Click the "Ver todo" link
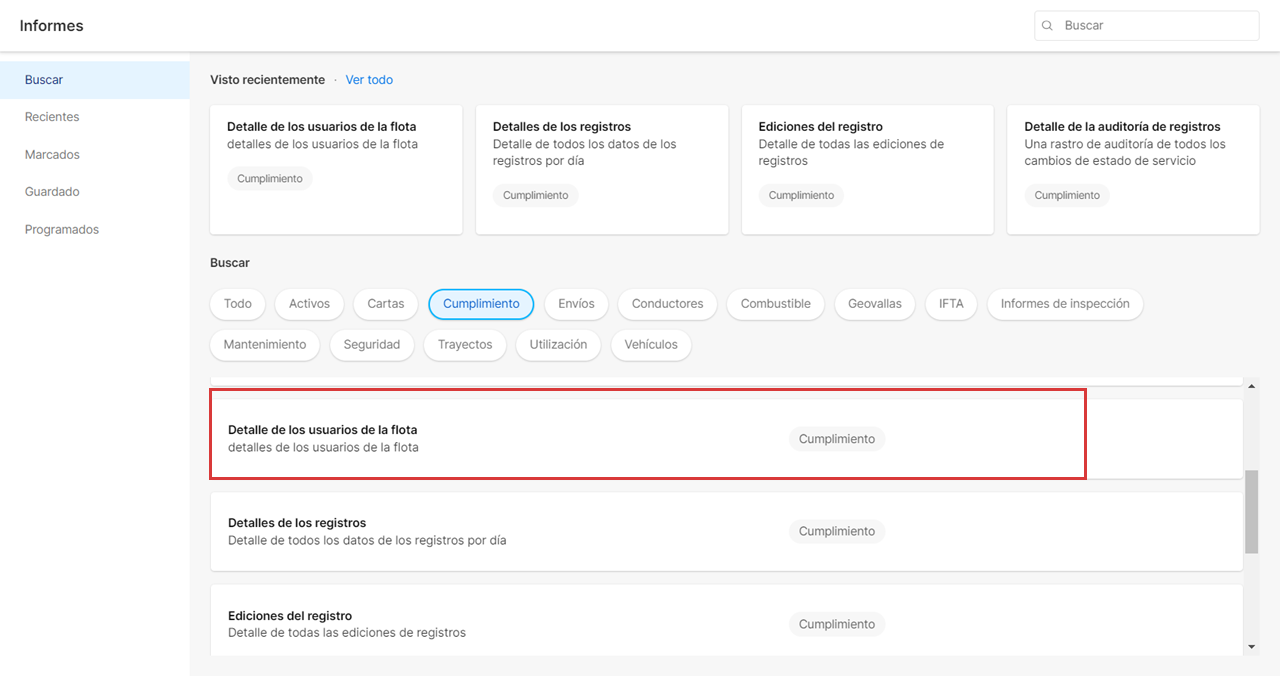The width and height of the screenshot is (1280, 676). pyautogui.click(x=369, y=79)
